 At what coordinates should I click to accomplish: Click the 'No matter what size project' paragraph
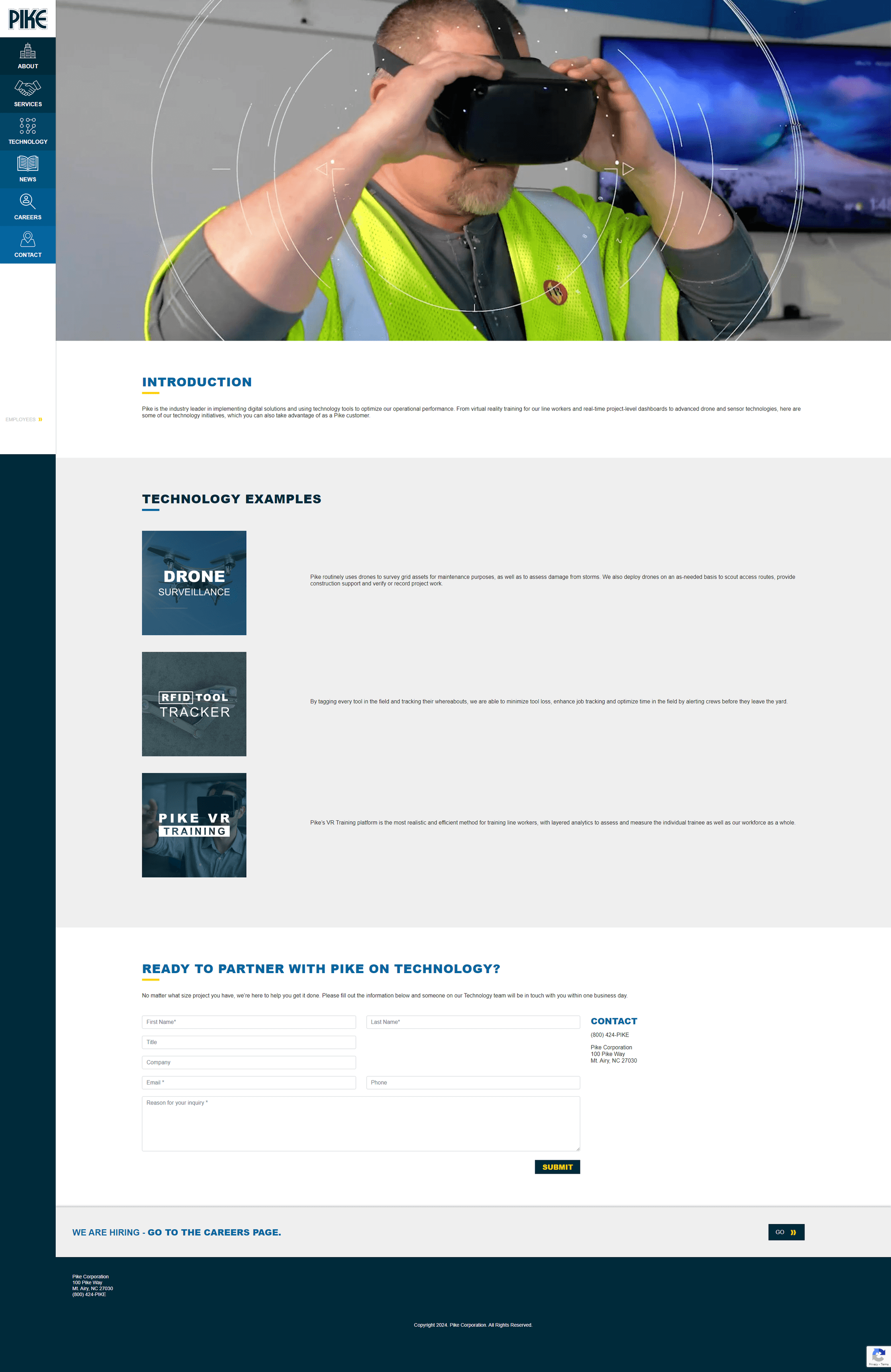click(385, 996)
